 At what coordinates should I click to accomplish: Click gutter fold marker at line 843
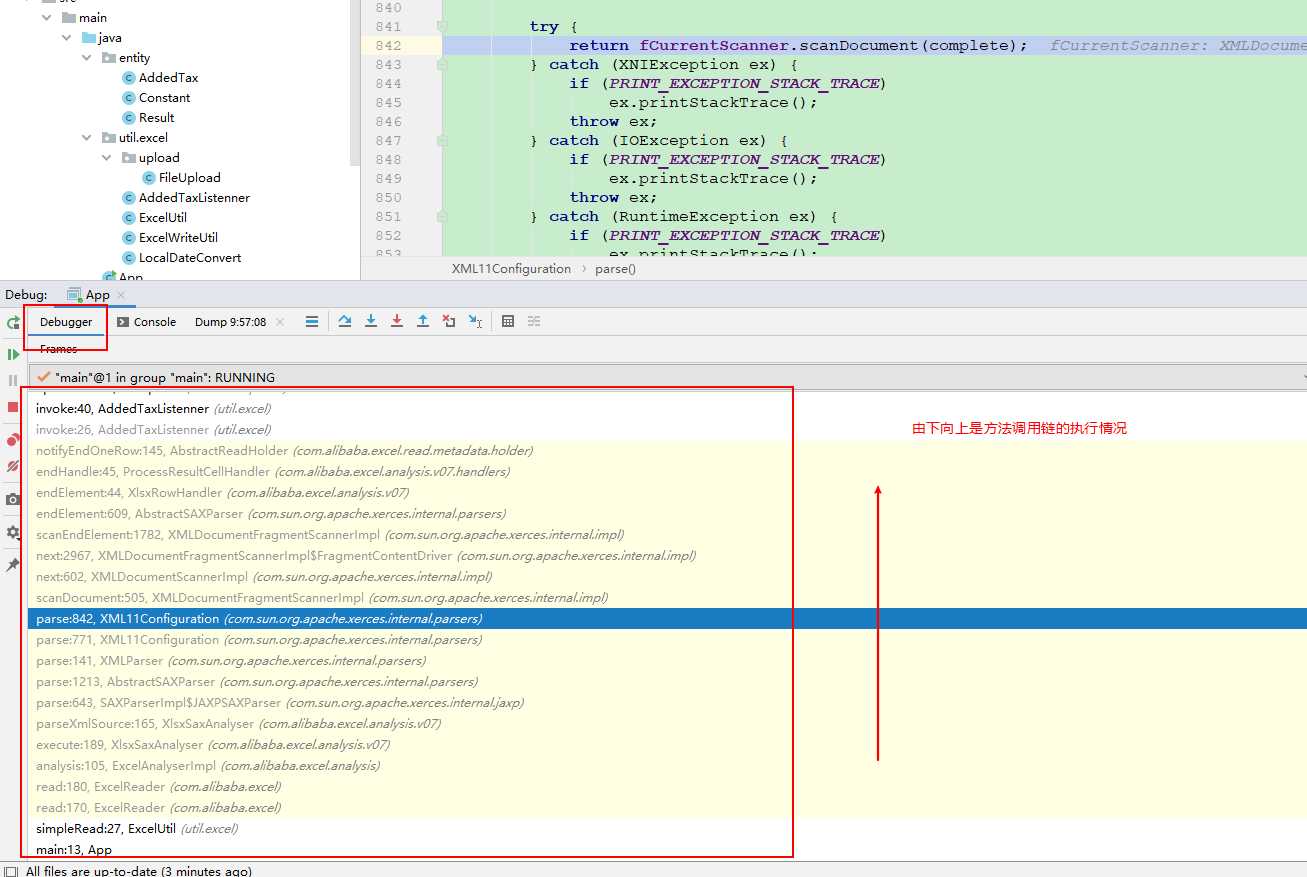[x=442, y=65]
